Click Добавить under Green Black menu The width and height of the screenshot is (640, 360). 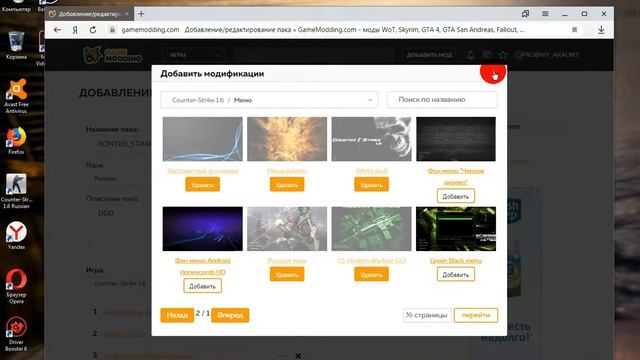[x=456, y=275]
